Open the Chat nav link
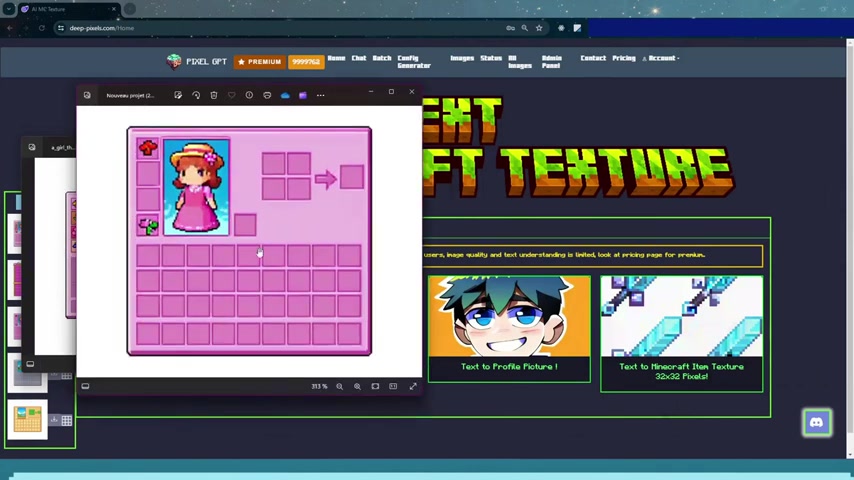This screenshot has height=480, width=854. tap(359, 58)
